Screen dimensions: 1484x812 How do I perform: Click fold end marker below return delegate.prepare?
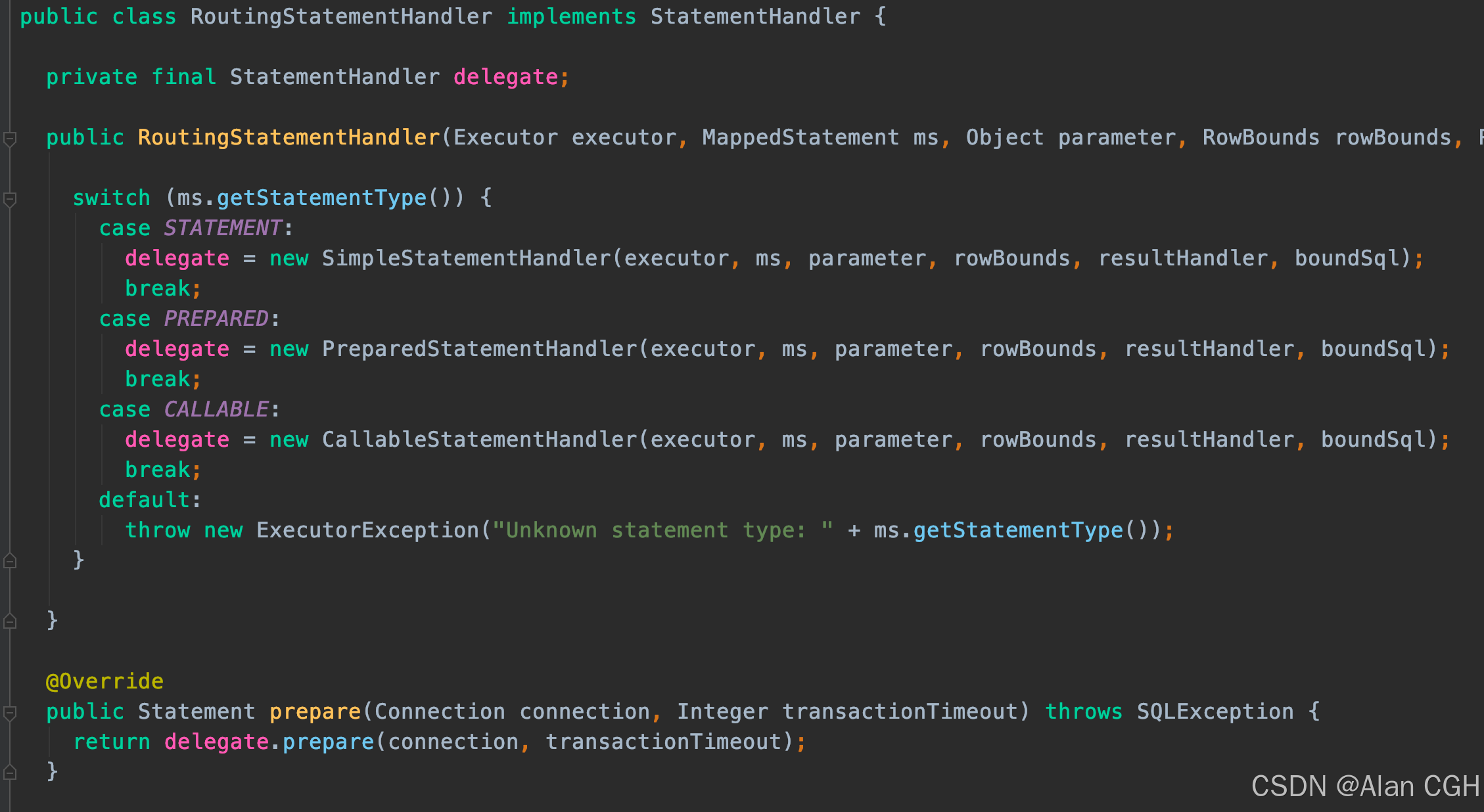10,772
